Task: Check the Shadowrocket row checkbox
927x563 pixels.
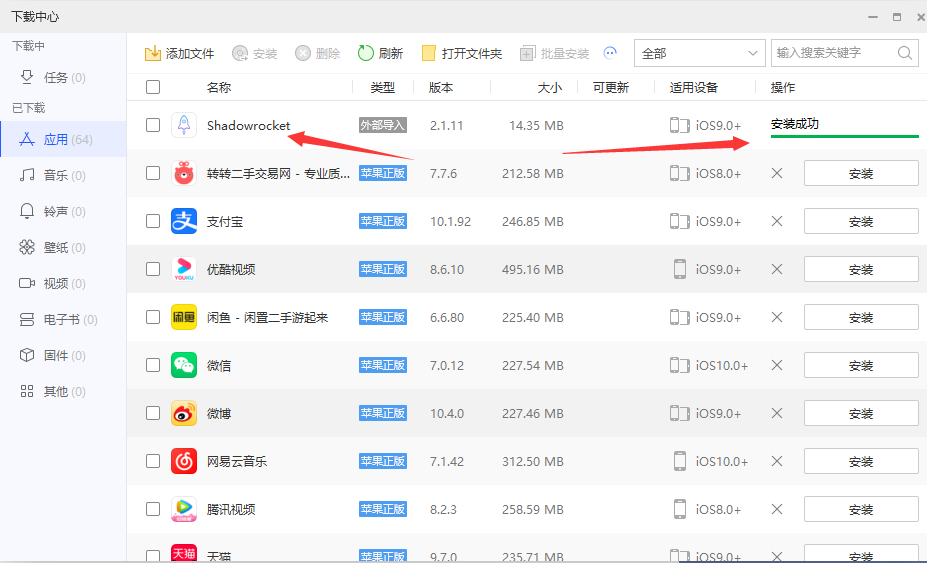Action: [153, 125]
